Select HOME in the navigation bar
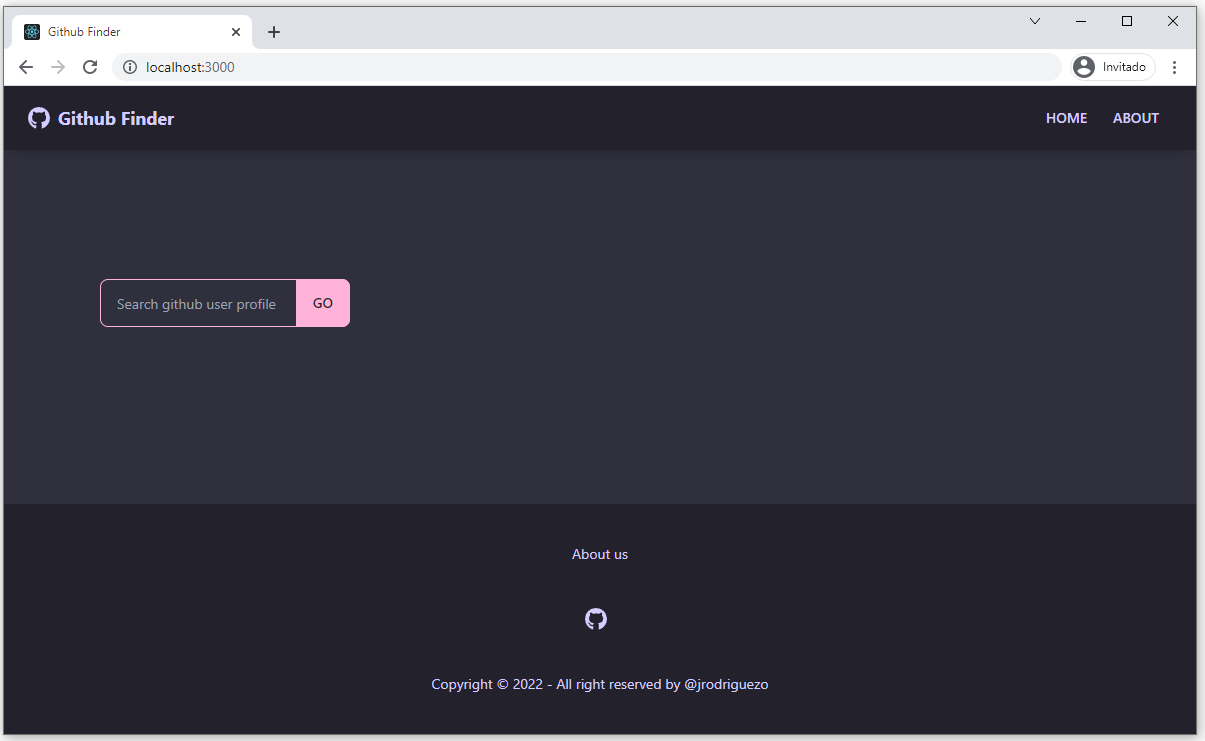This screenshot has width=1205, height=741. coord(1066,118)
